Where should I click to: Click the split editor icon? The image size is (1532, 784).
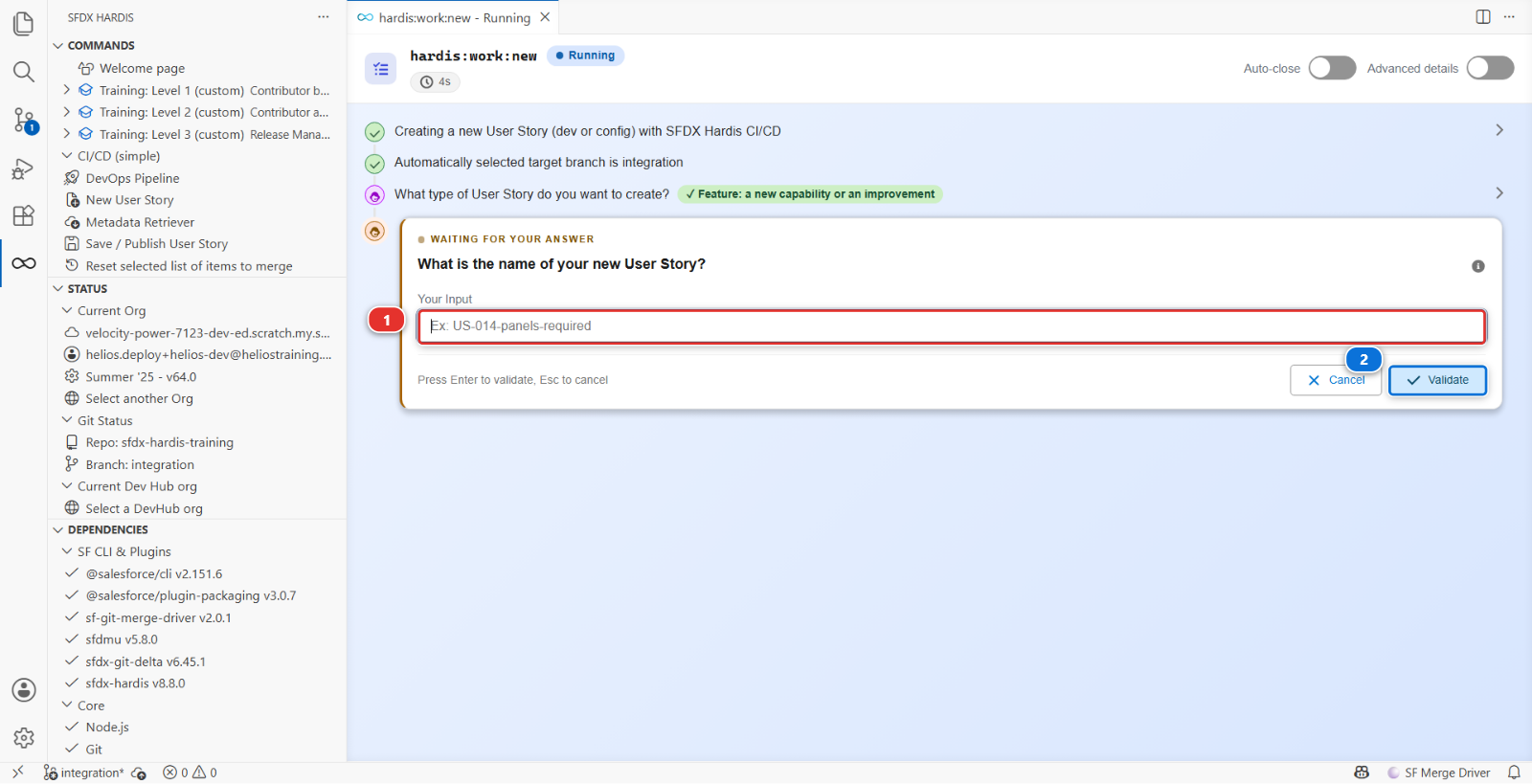[1483, 16]
